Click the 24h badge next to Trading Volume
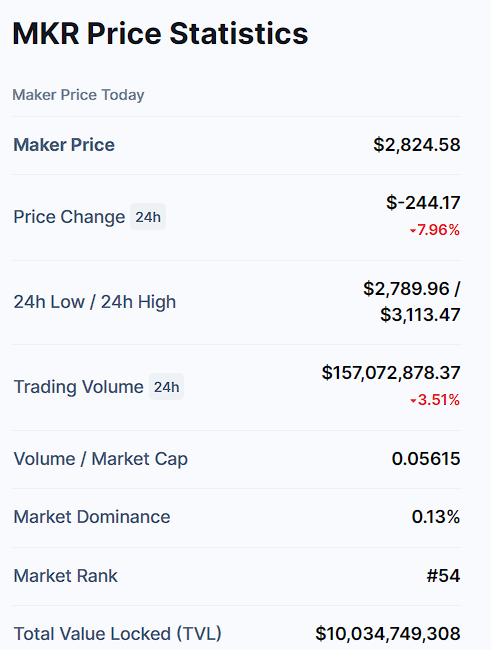491x650 pixels. click(x=166, y=387)
